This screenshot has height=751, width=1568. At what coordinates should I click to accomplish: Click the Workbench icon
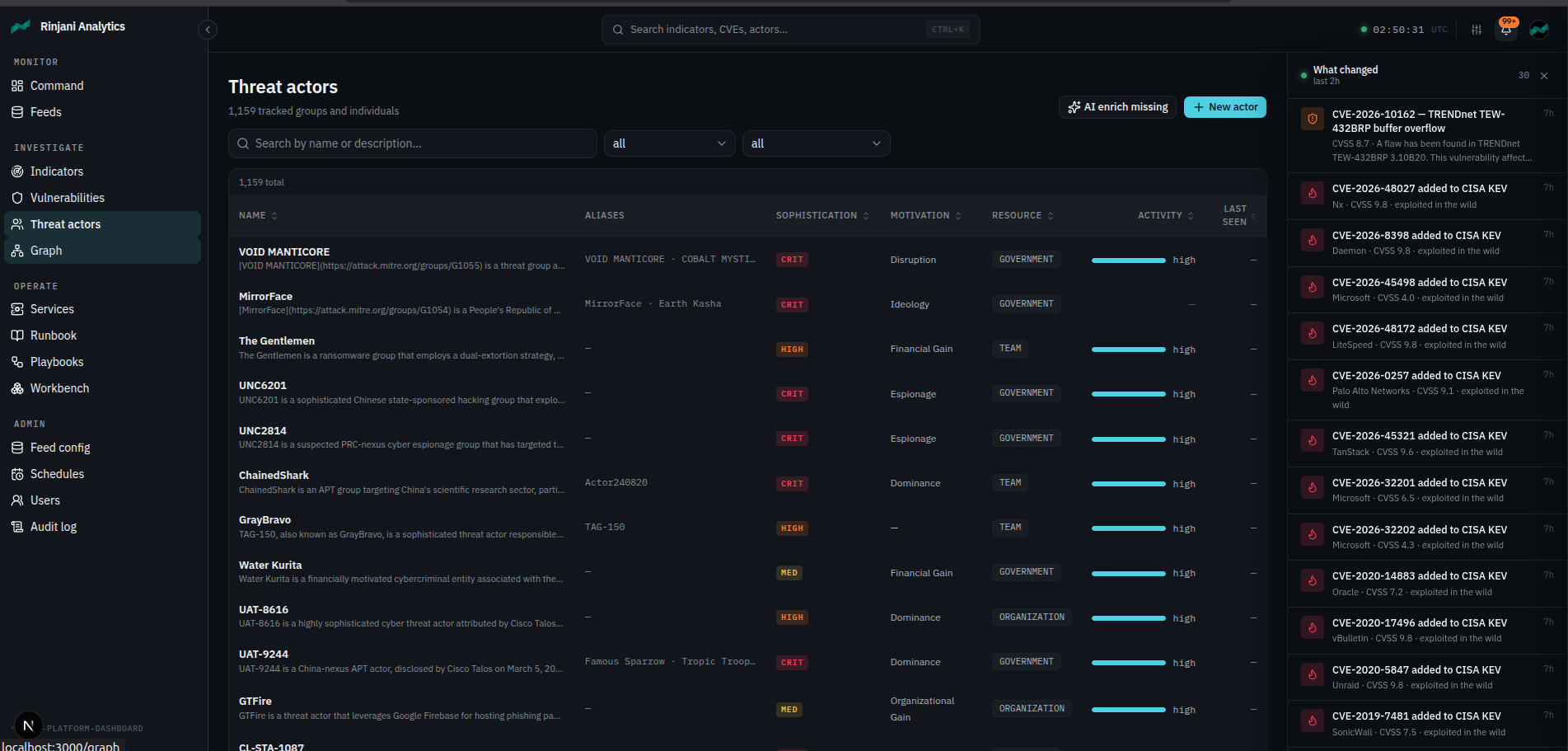click(x=17, y=388)
